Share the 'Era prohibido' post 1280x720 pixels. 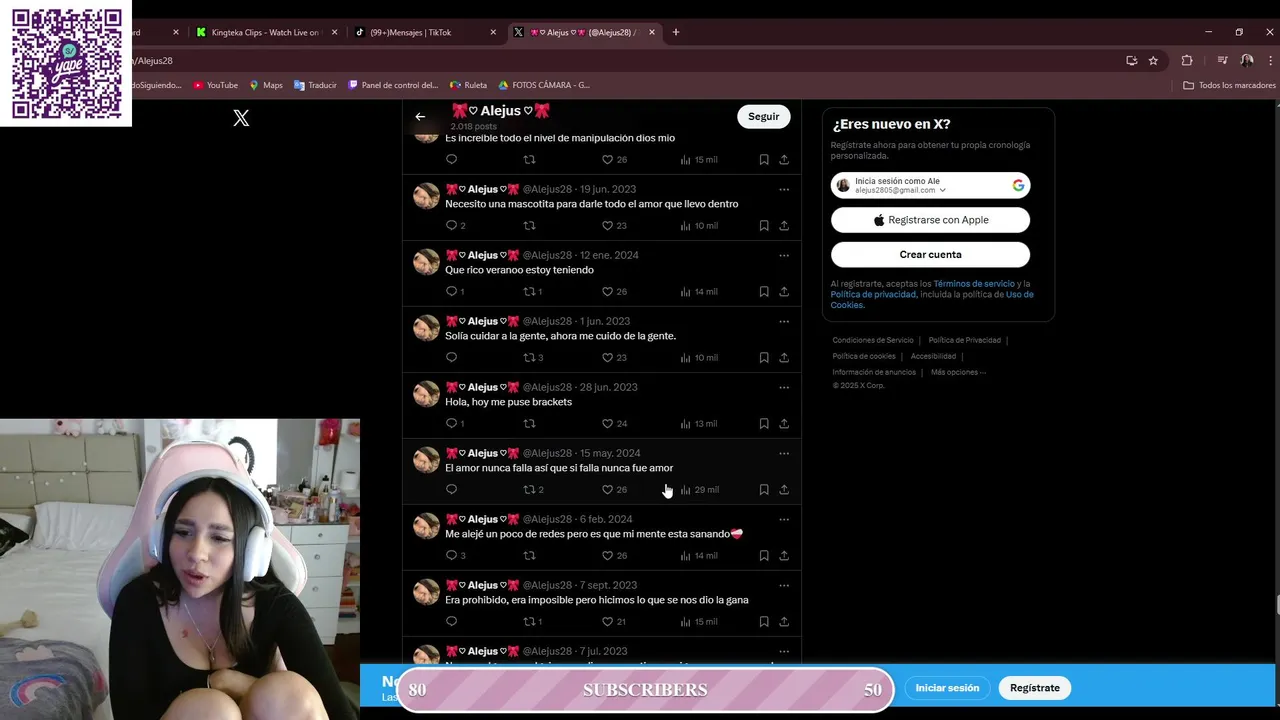784,622
